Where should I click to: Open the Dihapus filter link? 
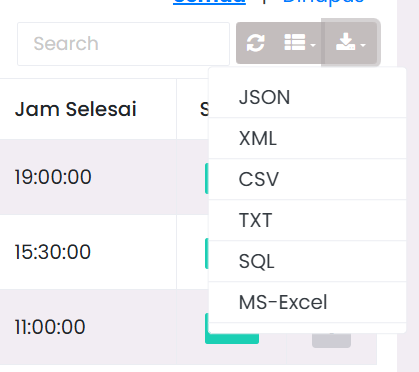[323, 2]
